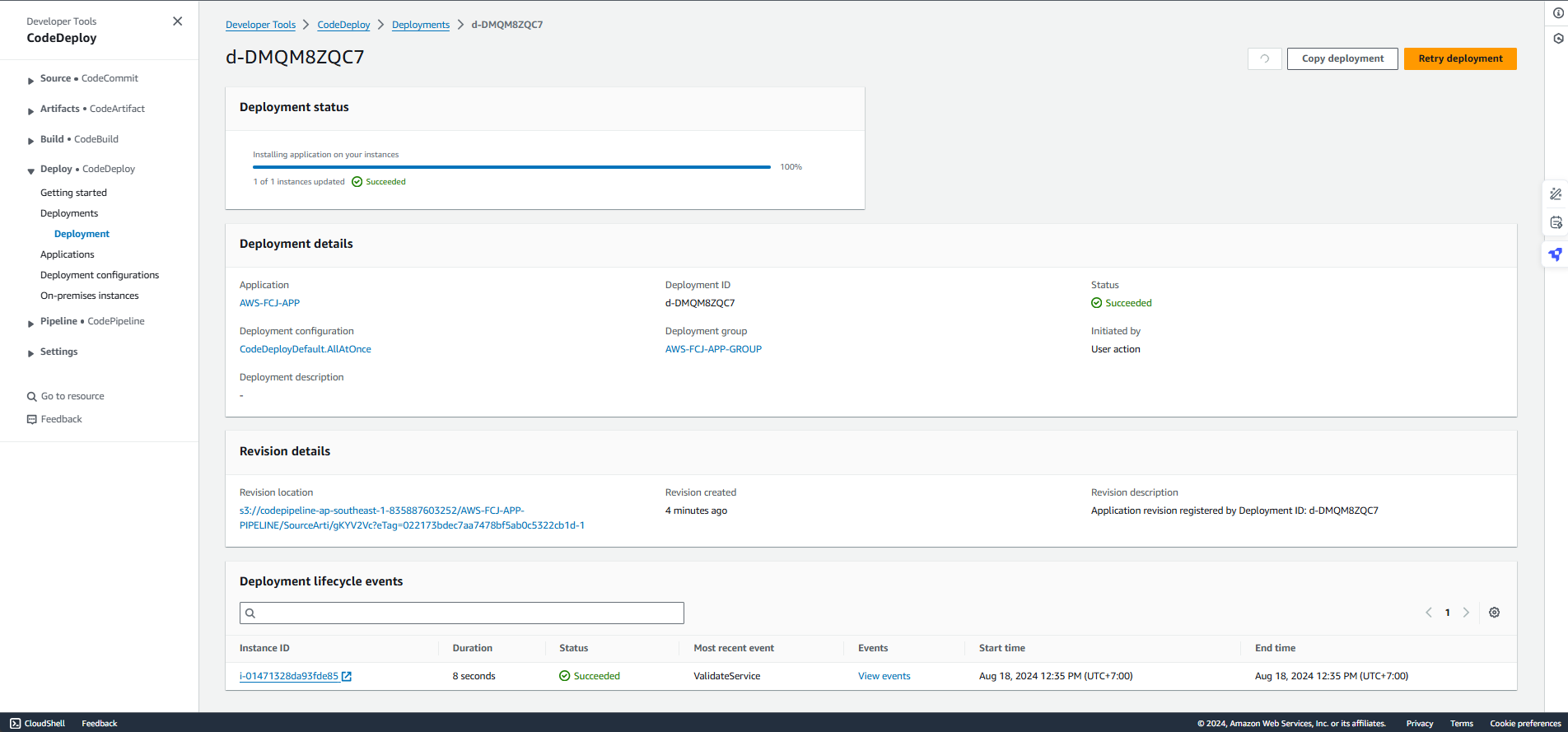Click the Feedback speech bubble icon in sidebar
Image resolution: width=1568 pixels, height=732 pixels.
click(x=32, y=419)
